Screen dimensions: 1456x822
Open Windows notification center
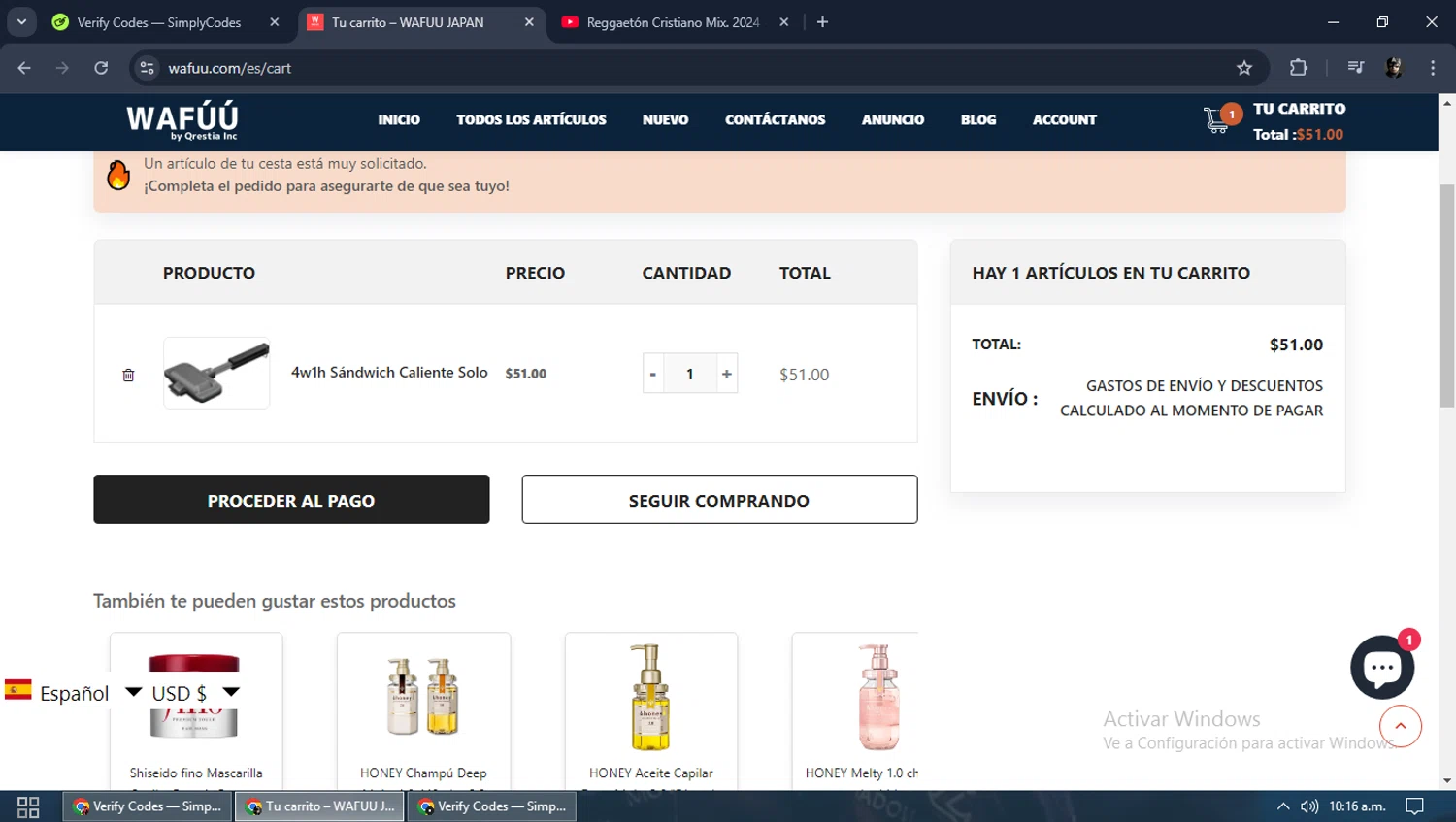[1415, 806]
